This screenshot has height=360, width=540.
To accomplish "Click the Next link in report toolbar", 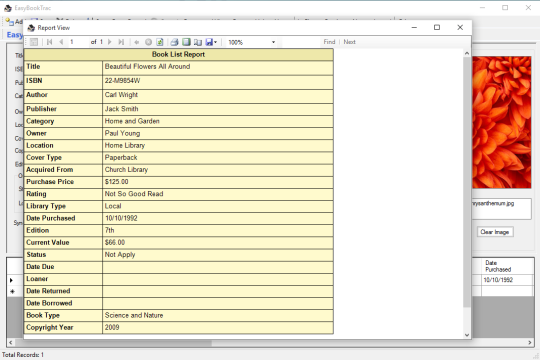I will [349, 42].
